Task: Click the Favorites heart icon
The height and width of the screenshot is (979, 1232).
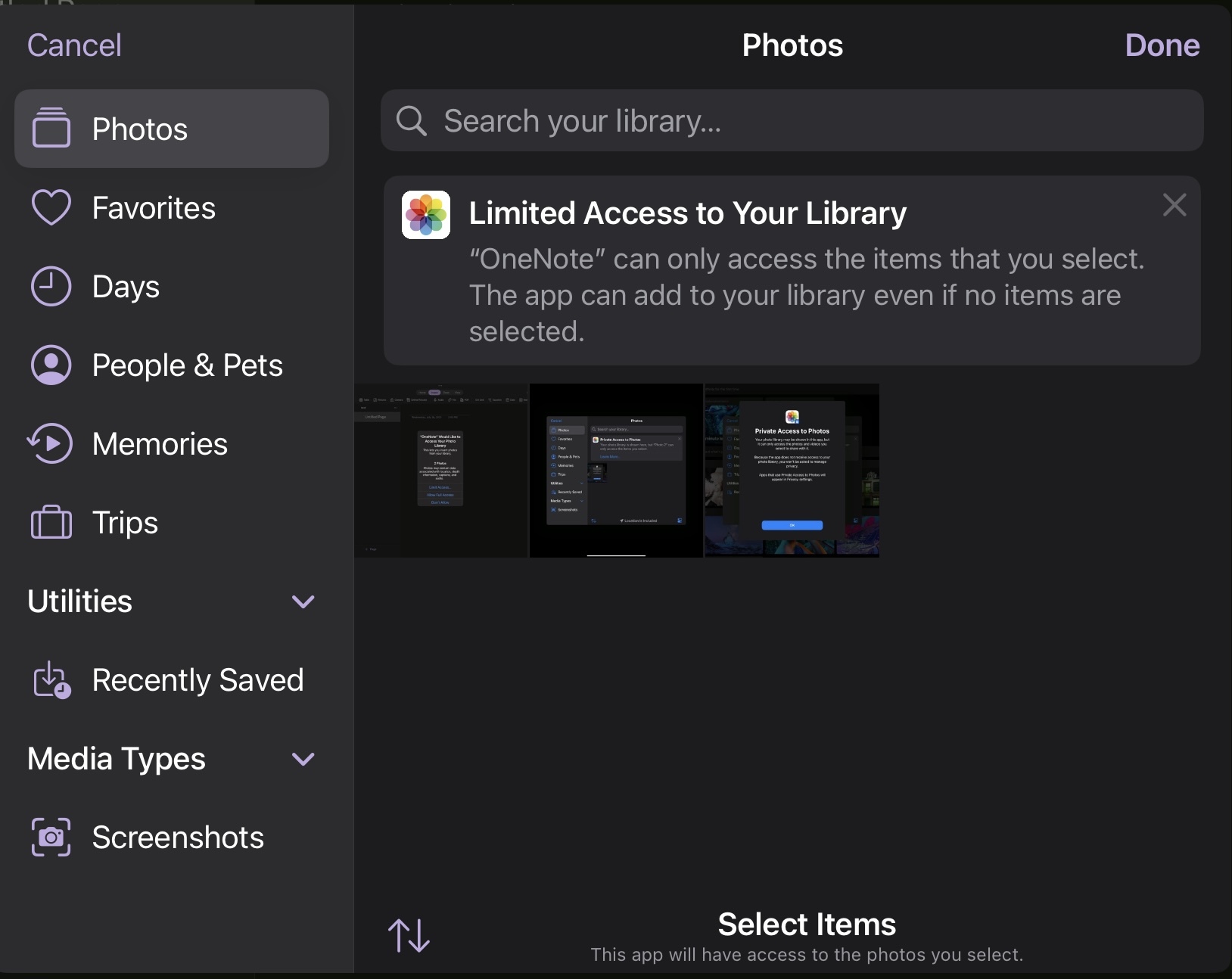Action: 51,207
